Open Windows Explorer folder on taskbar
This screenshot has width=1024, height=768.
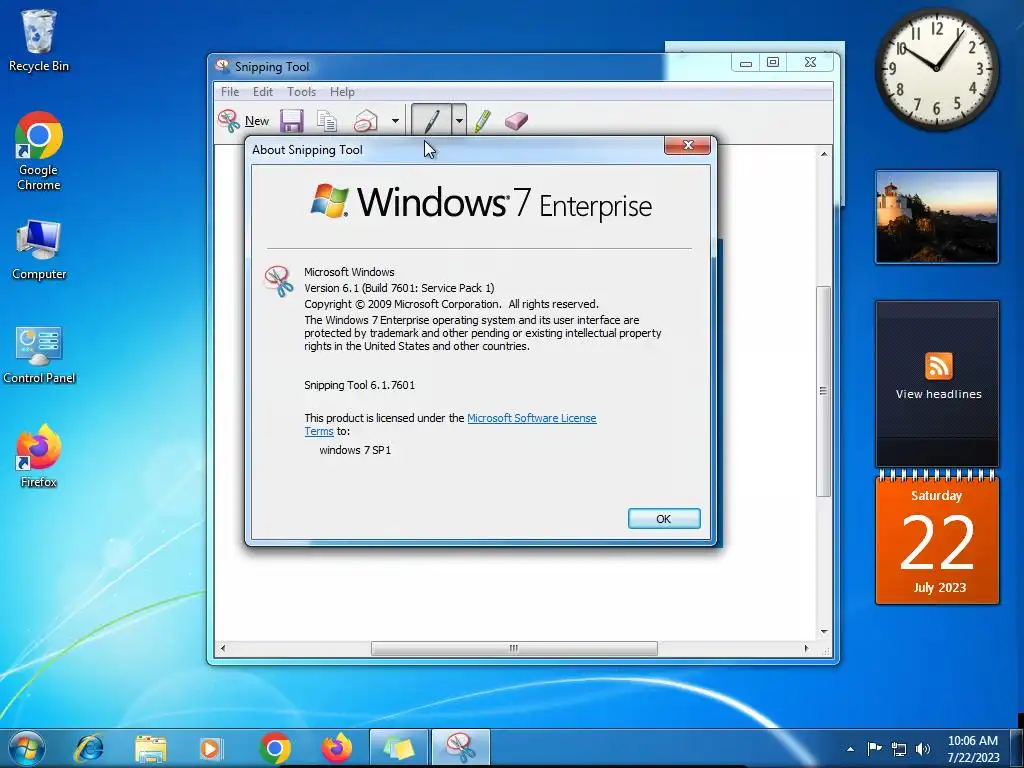(150, 748)
